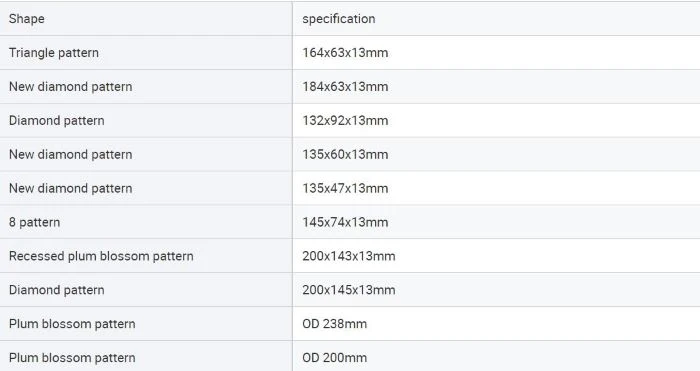Image resolution: width=700 pixels, height=371 pixels.
Task: Click New diamond pattern beside 135x60x13mm
Action: (146, 154)
